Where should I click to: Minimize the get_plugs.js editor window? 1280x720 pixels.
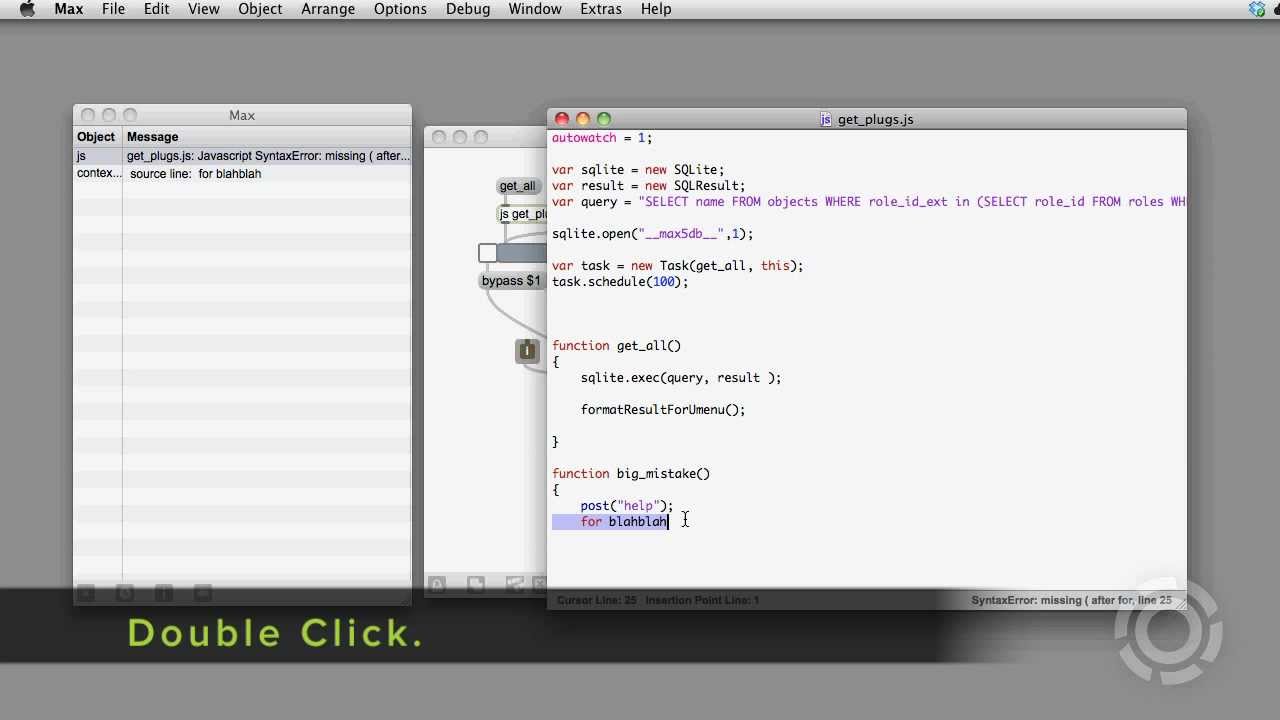tap(583, 119)
